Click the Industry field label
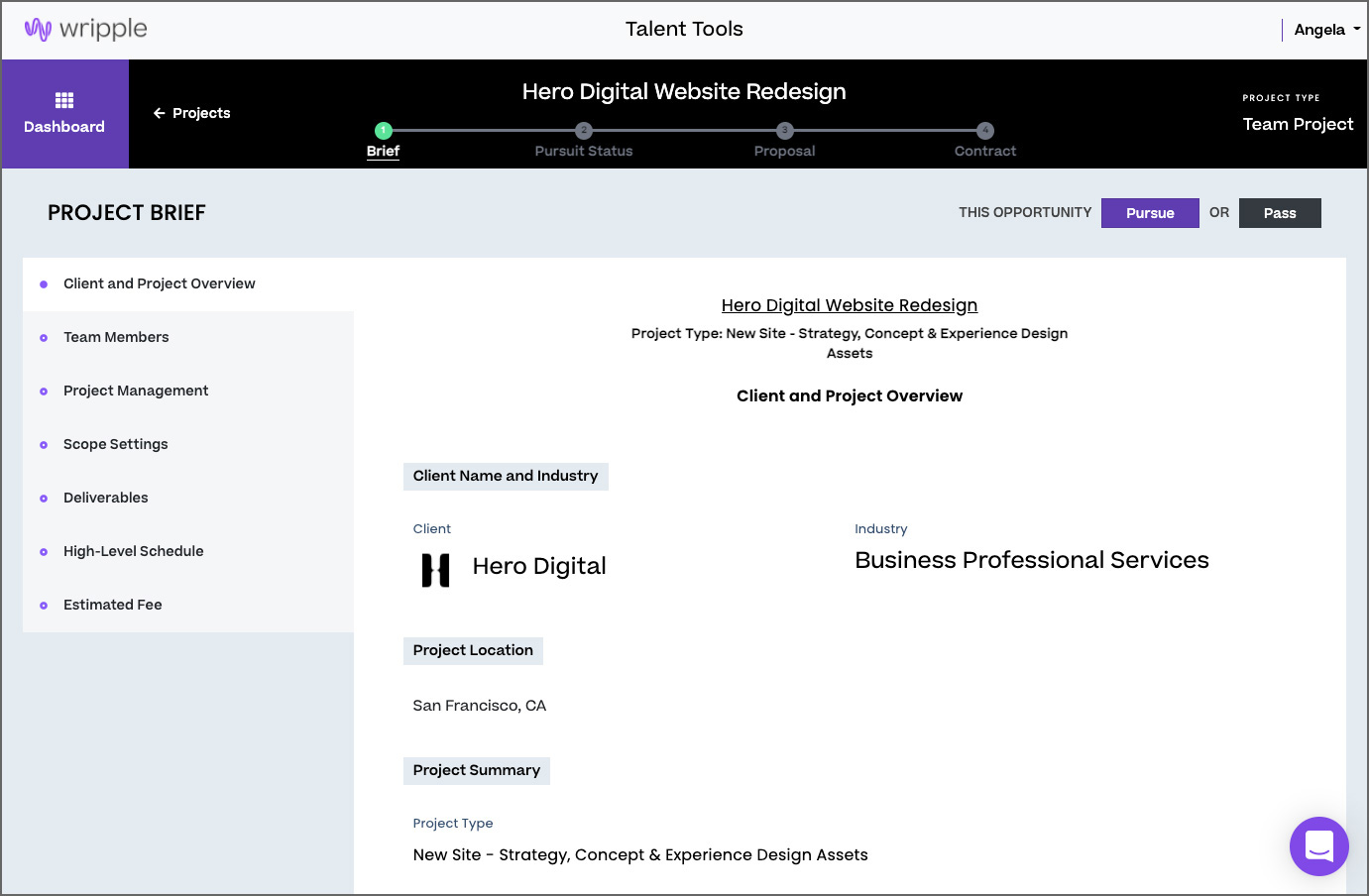 click(881, 529)
